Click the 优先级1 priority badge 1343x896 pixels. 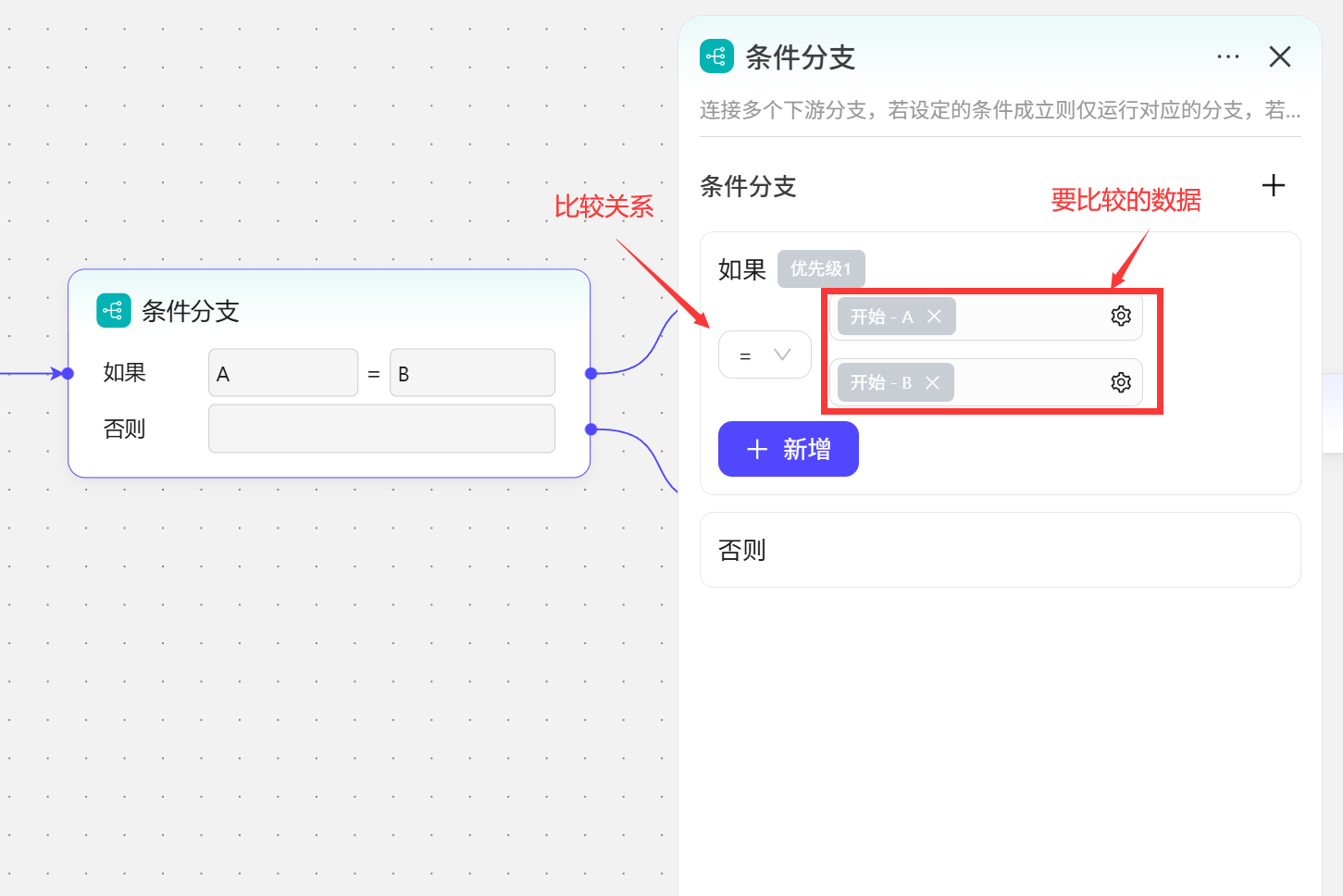[x=820, y=269]
